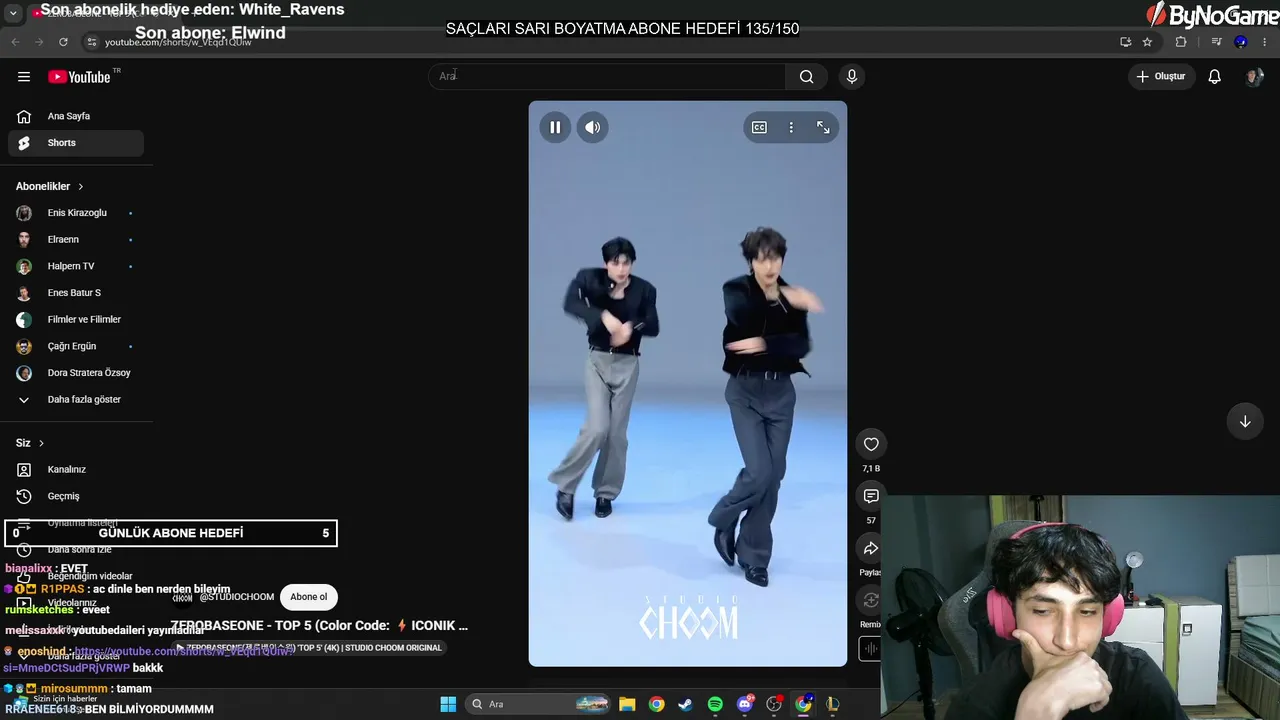Viewport: 1280px width, 720px height.
Task: Reload the page in Chrome
Action: tap(63, 42)
